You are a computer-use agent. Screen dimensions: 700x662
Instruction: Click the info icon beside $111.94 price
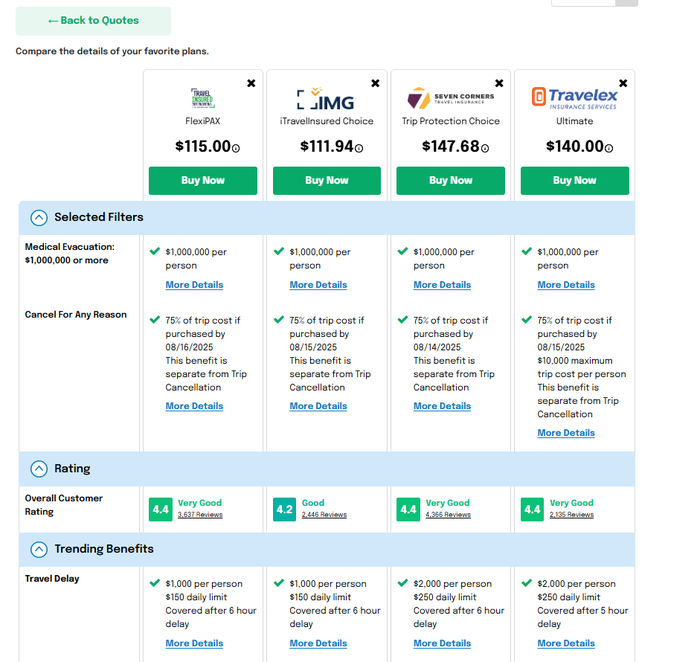tap(359, 148)
